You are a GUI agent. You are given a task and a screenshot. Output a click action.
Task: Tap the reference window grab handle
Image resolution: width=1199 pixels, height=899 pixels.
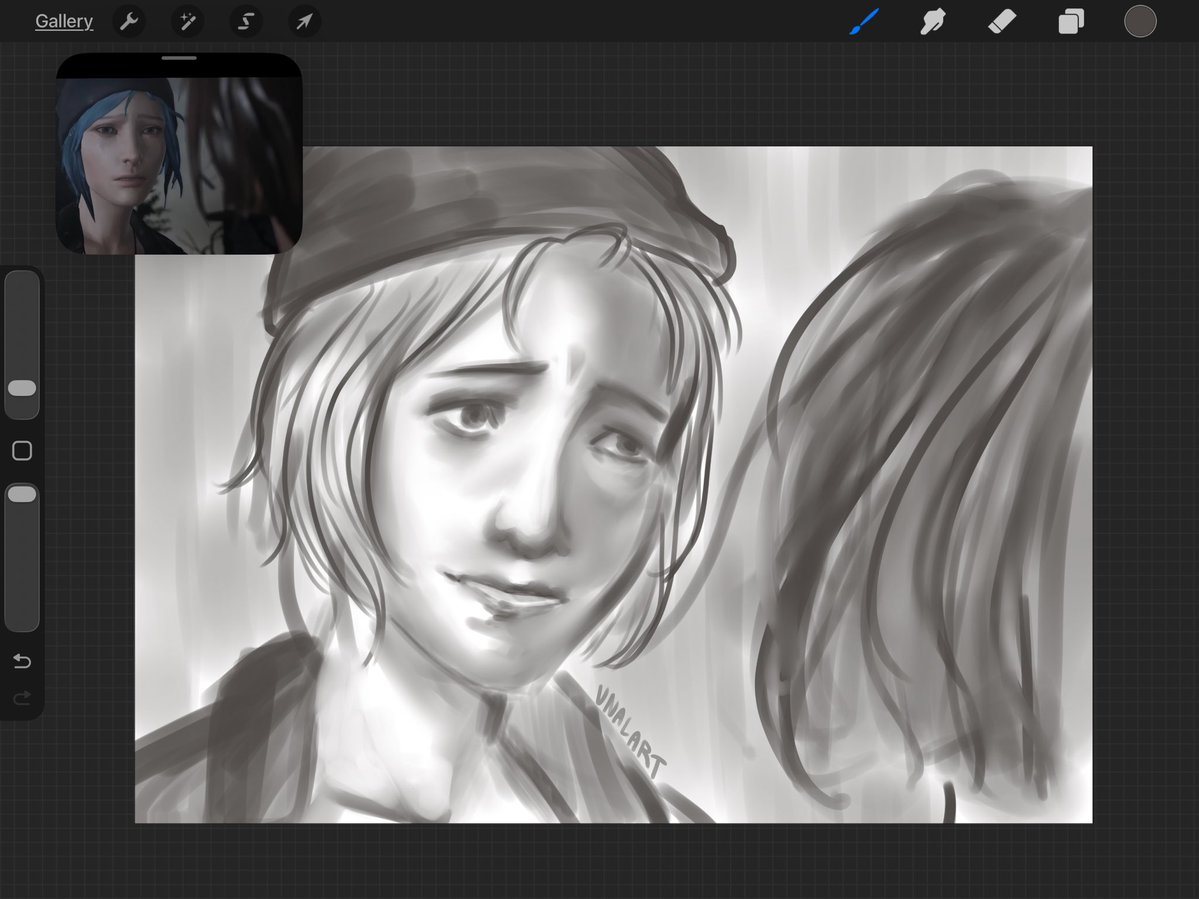(x=179, y=58)
